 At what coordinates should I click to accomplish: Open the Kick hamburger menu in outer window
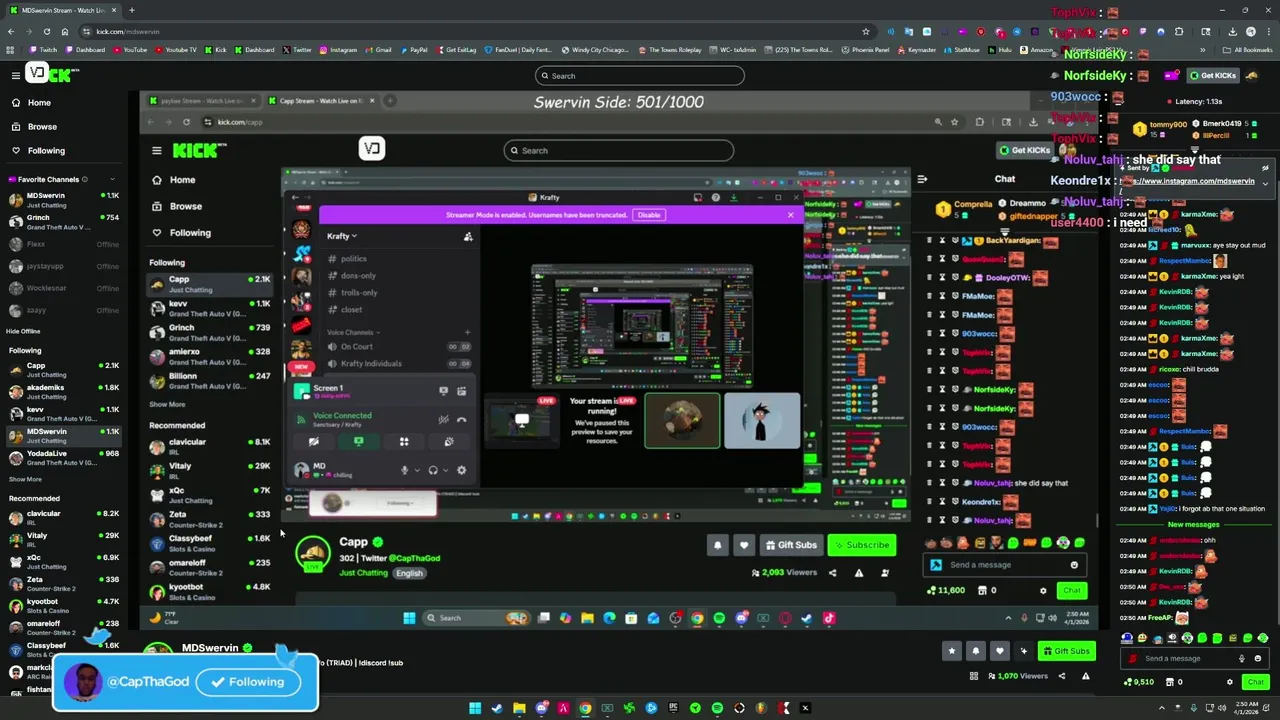[15, 75]
